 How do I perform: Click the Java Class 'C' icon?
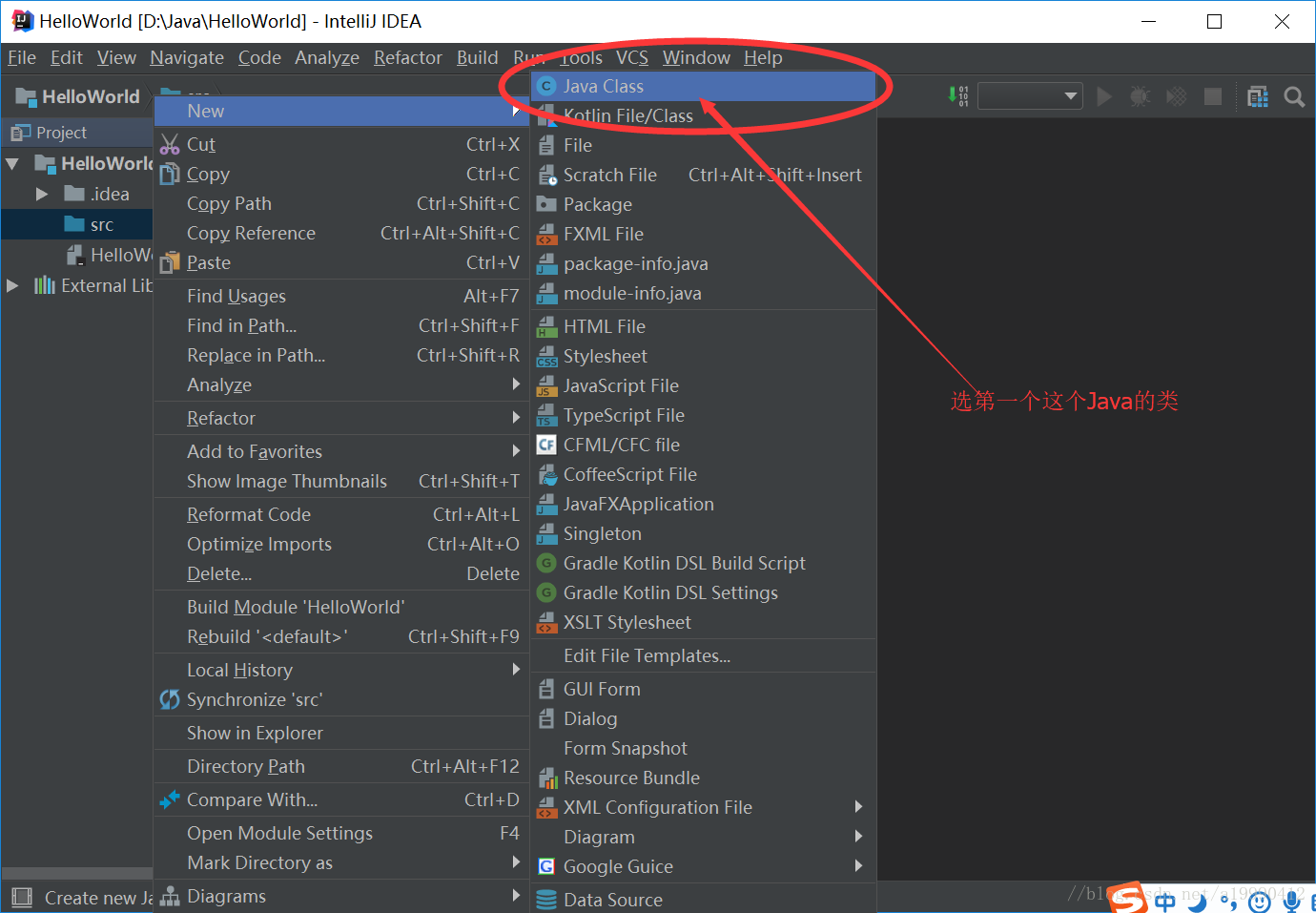point(546,86)
